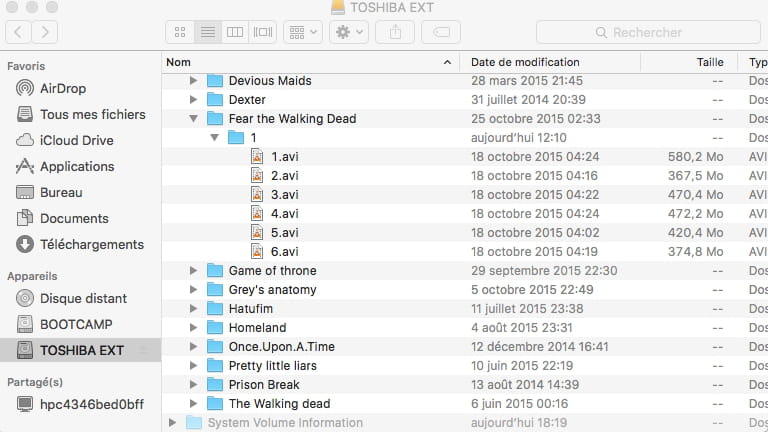Sort by Nom column header

coord(311,62)
